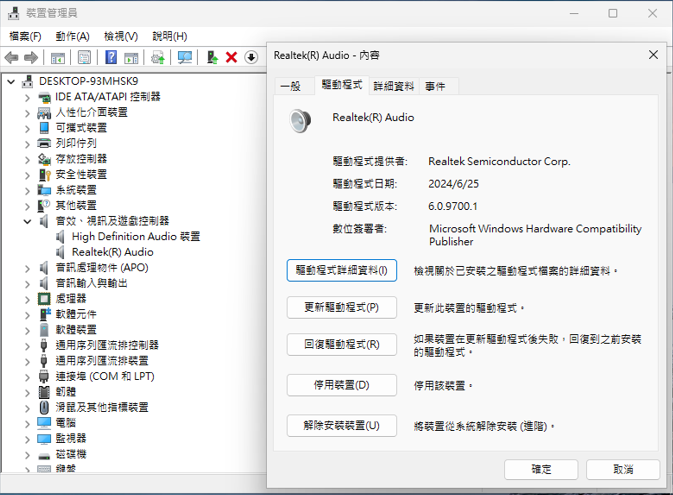Click the 處理器 chip icon

coord(44,299)
